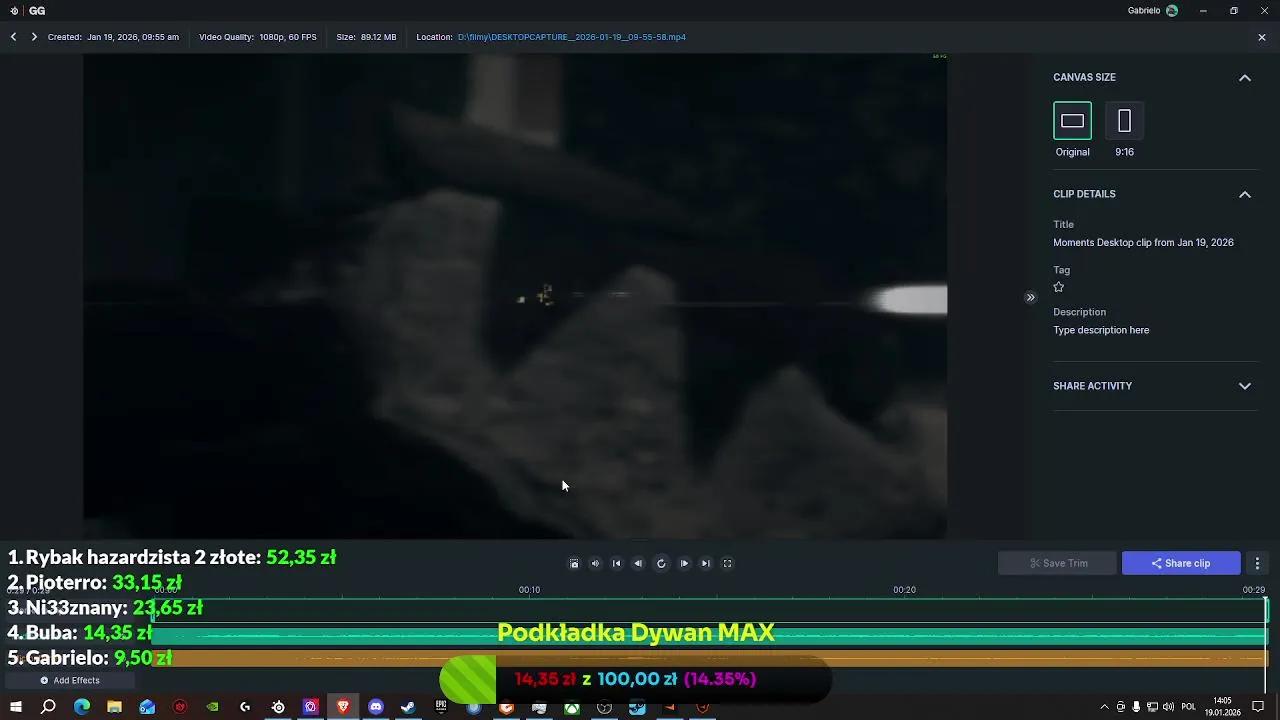The height and width of the screenshot is (720, 1280).
Task: Enter fullscreen playback mode
Action: 728,563
